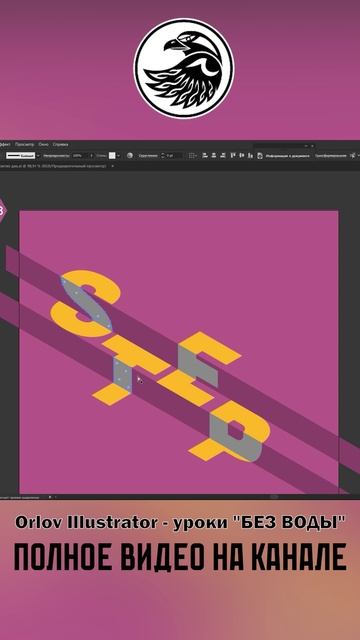Viewport: 360px width, 640px height.
Task: Expand the stroke profile dropdown arrow
Action: [x=38, y=156]
